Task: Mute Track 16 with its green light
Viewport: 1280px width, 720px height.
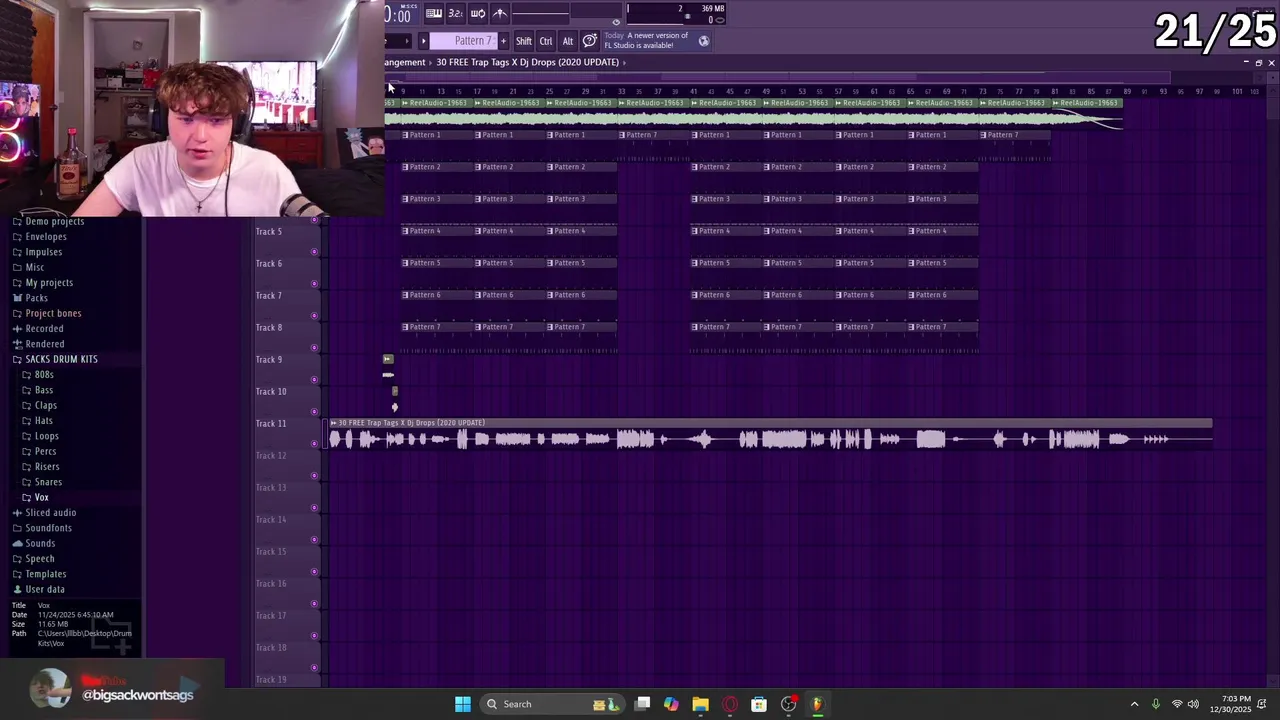Action: point(314,604)
